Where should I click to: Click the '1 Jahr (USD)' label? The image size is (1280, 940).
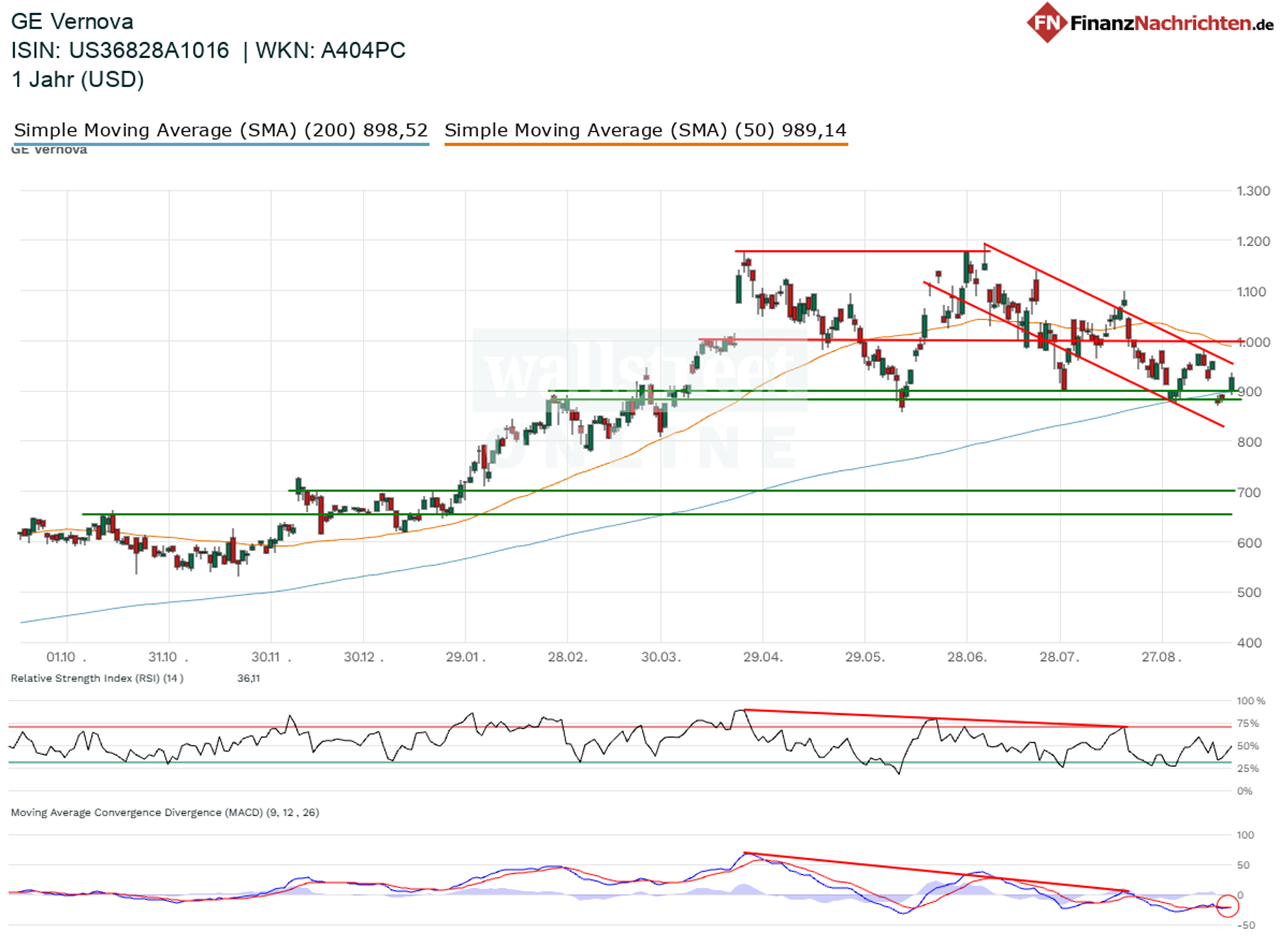click(78, 80)
